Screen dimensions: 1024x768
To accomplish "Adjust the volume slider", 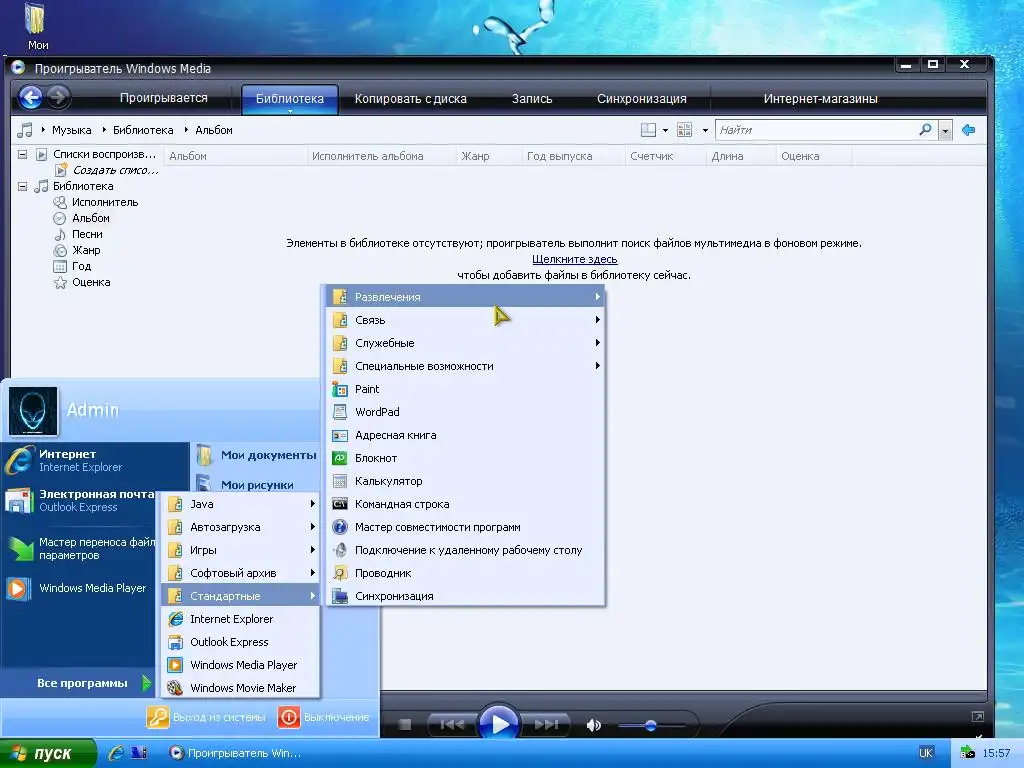I will tap(650, 725).
